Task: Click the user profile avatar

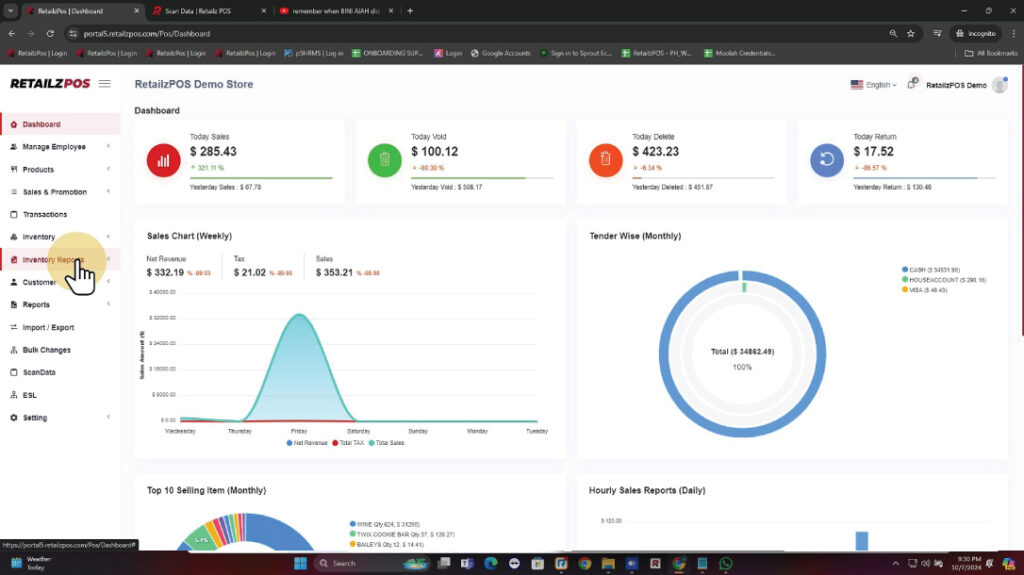Action: tap(999, 85)
